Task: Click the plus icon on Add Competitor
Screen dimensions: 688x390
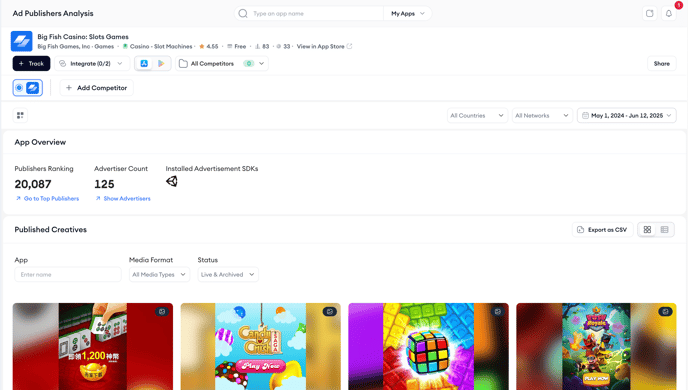Action: 69,88
